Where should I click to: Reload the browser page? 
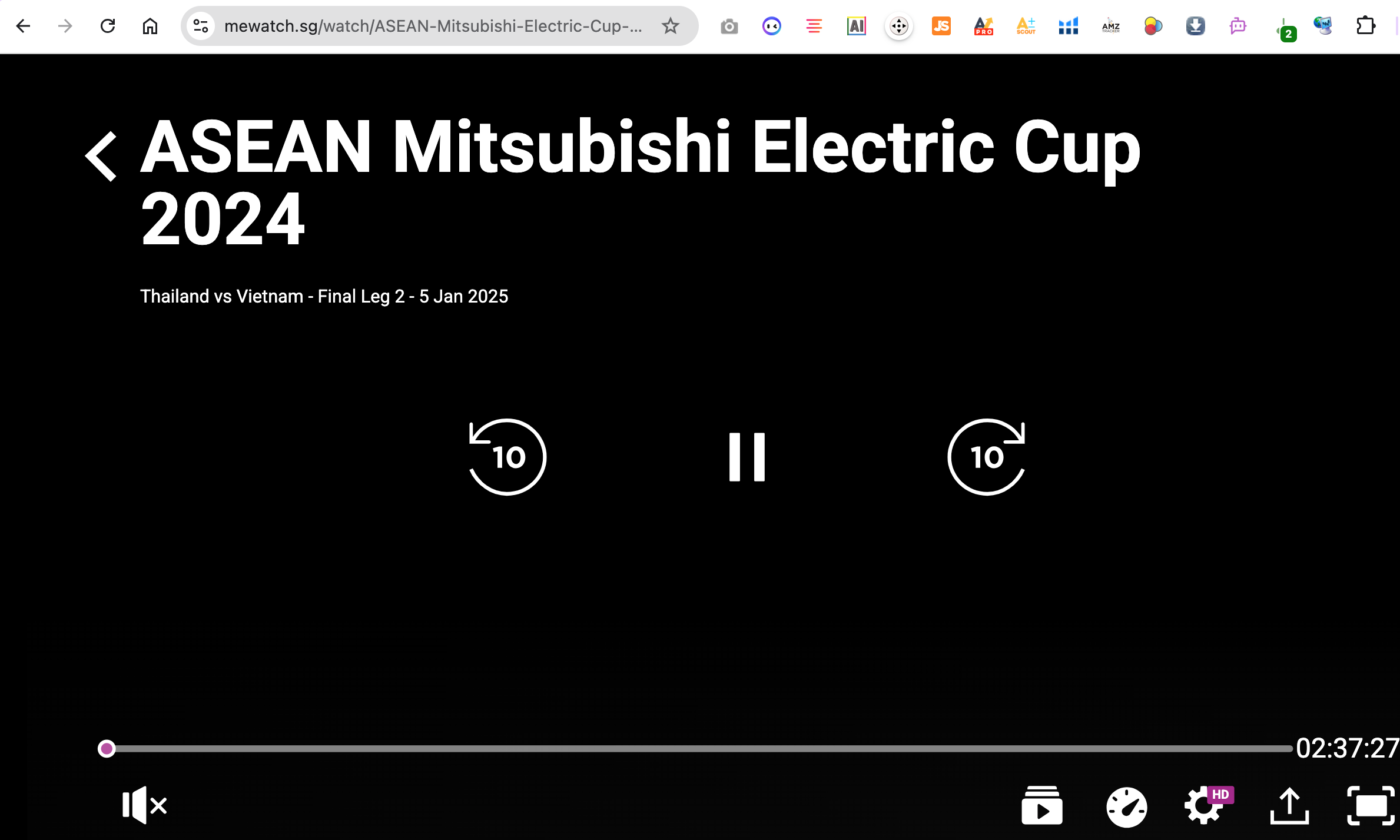tap(108, 26)
